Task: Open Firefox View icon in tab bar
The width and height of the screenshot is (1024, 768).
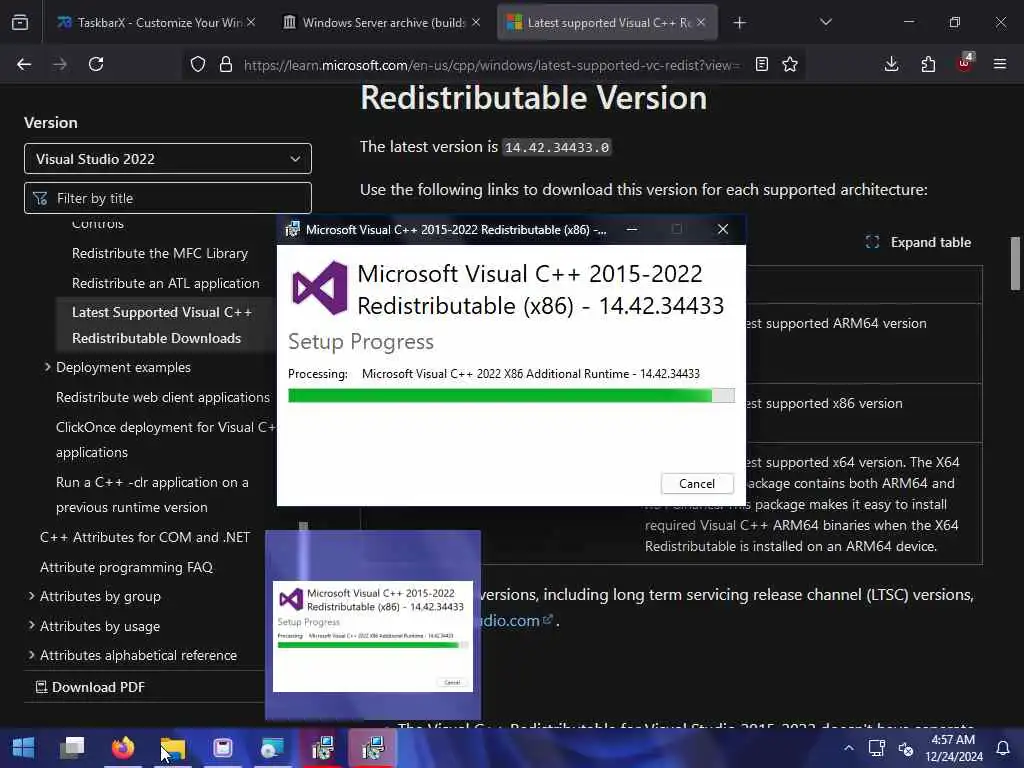Action: point(20,23)
